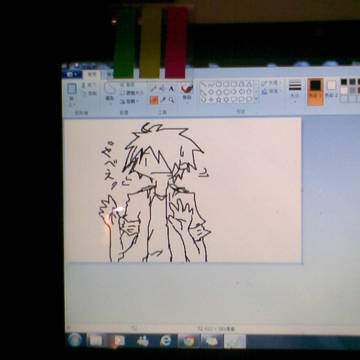This screenshot has height=360, width=360.
Task: Expand the Shapes gallery more arrow
Action: (257, 99)
